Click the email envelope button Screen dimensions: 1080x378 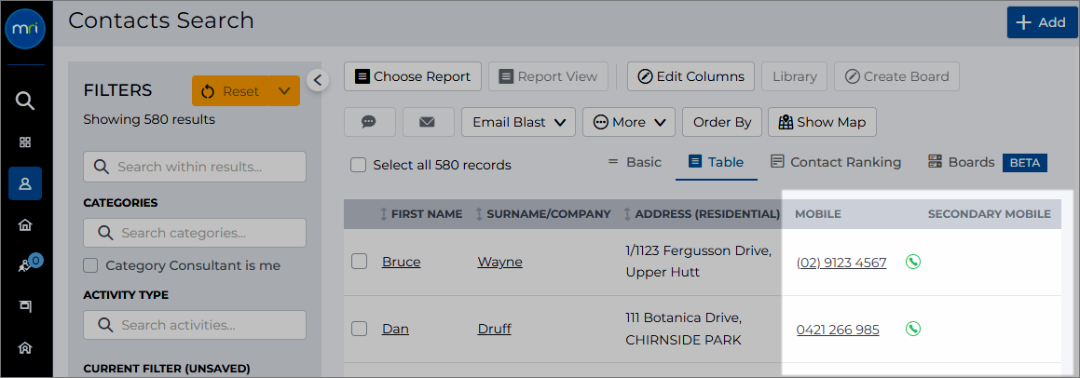click(428, 122)
